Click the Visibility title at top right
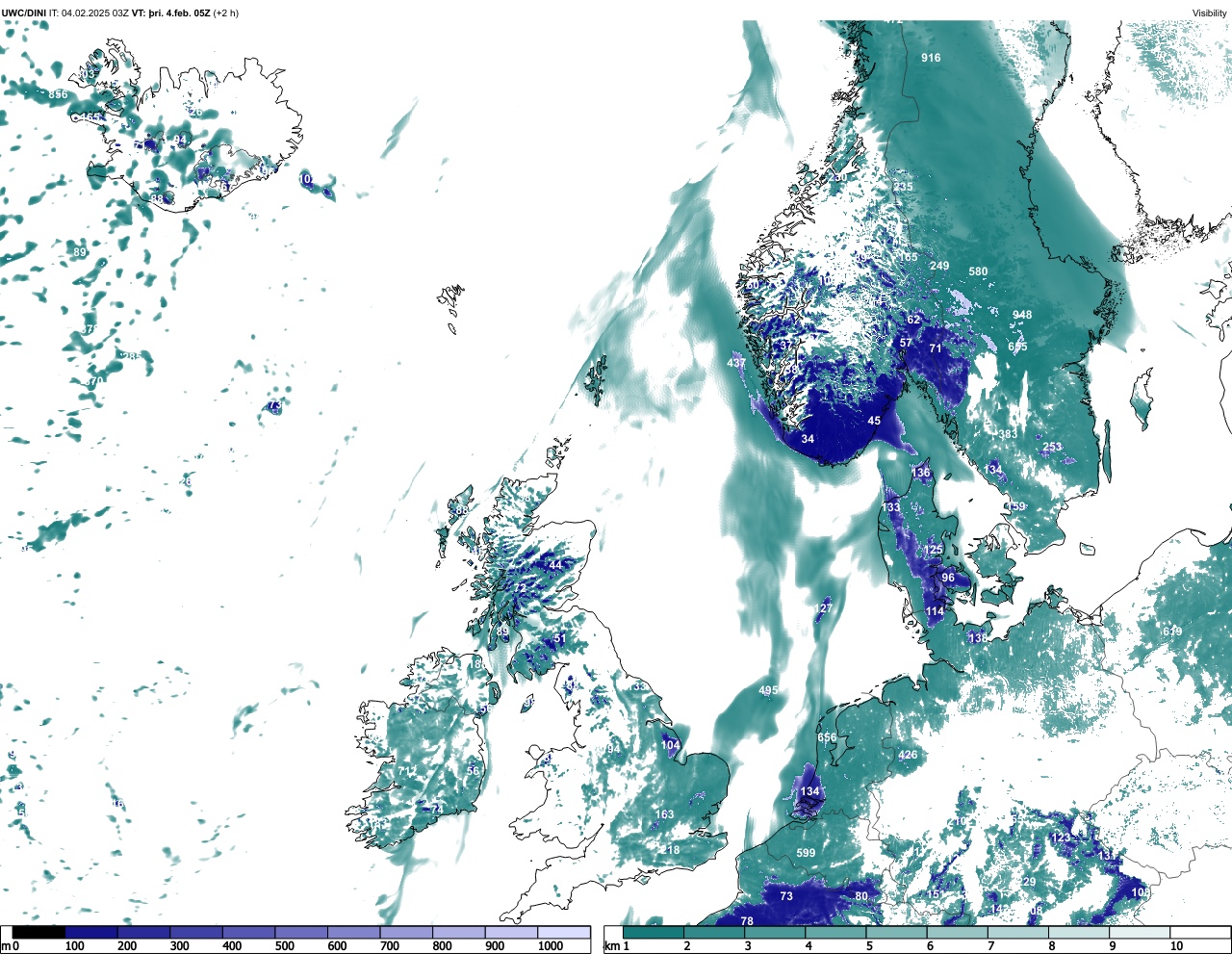This screenshot has height=954, width=1232. [x=1210, y=13]
